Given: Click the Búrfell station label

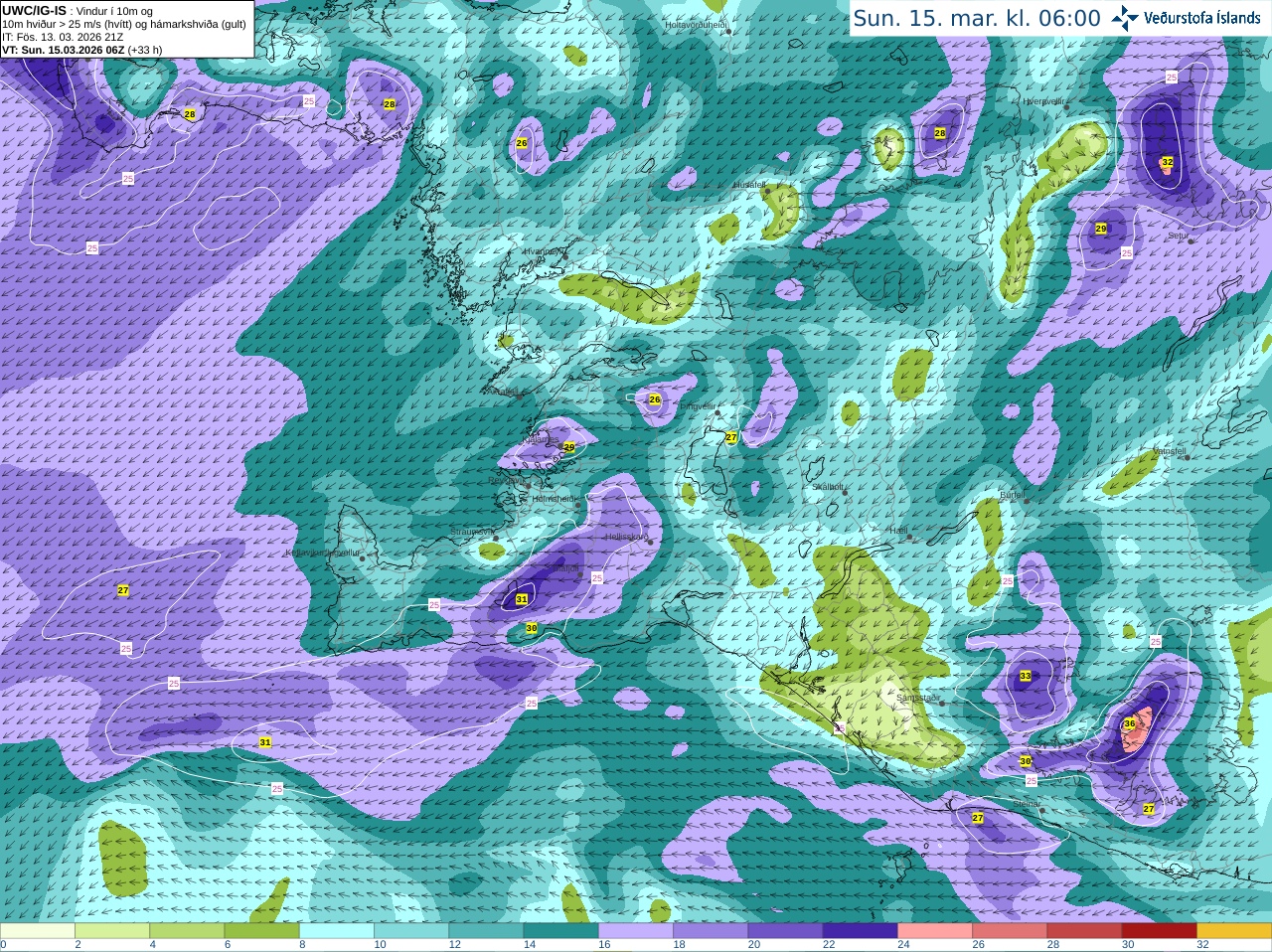Looking at the screenshot, I should point(1012,494).
